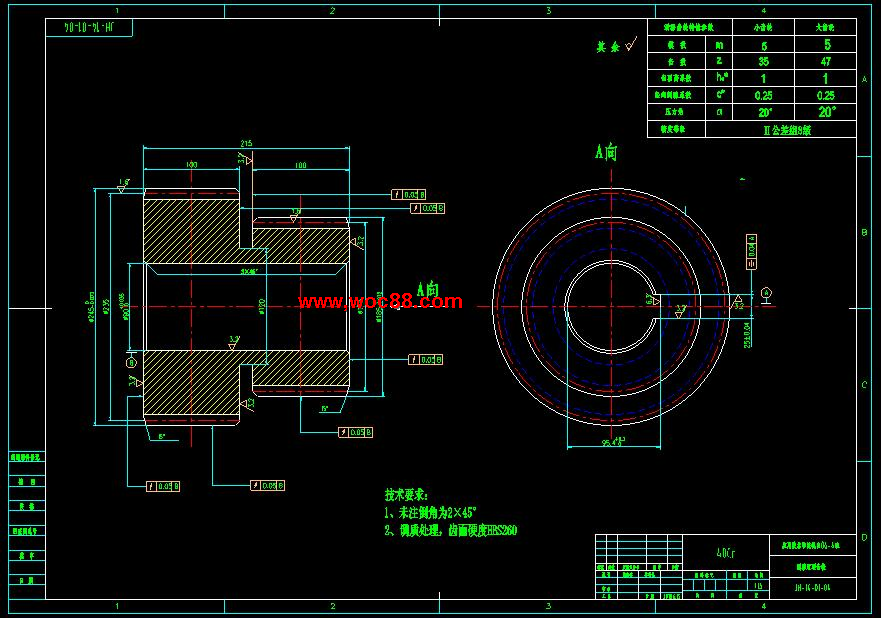Click the datum B circle marker
The width and height of the screenshot is (881, 618).
(x=131, y=363)
